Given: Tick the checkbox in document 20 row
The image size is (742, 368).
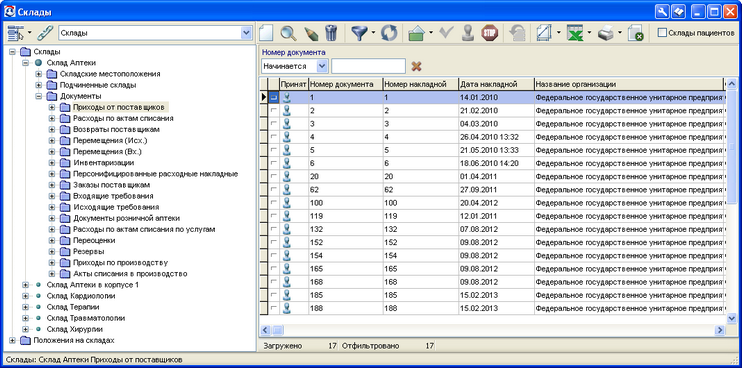Looking at the screenshot, I should [x=274, y=176].
